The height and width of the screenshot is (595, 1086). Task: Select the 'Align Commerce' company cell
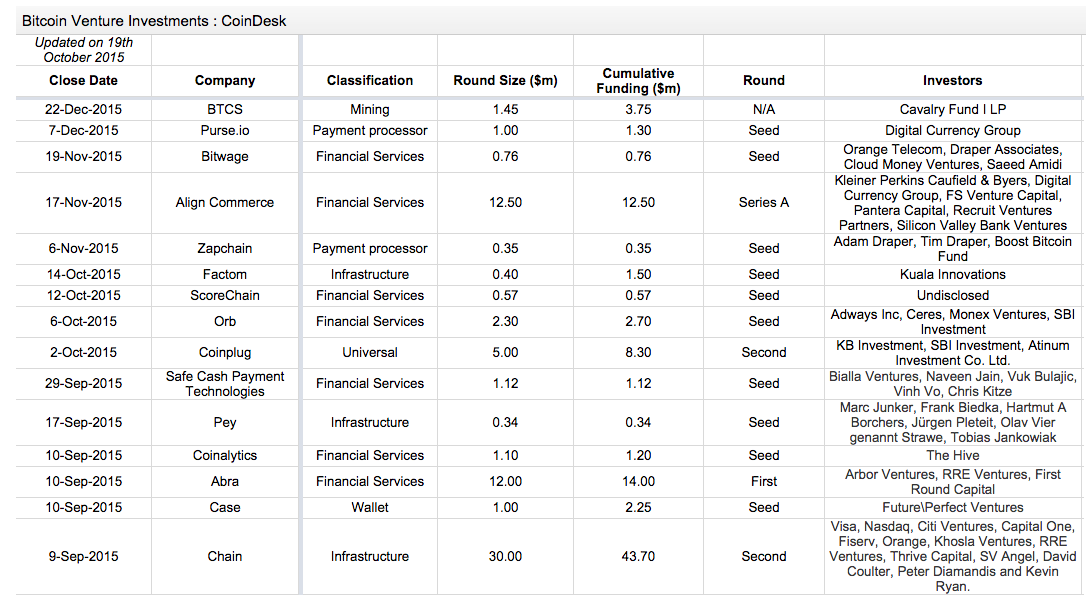225,202
